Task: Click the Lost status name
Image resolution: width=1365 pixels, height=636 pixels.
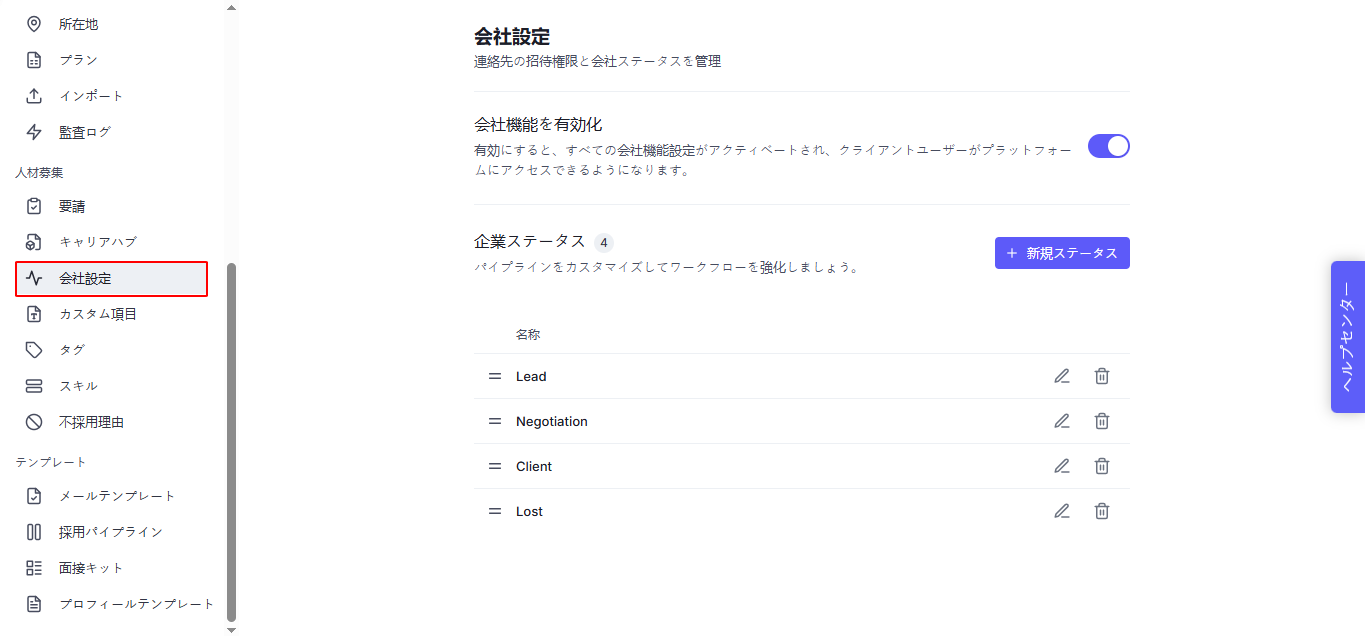Action: [529, 511]
